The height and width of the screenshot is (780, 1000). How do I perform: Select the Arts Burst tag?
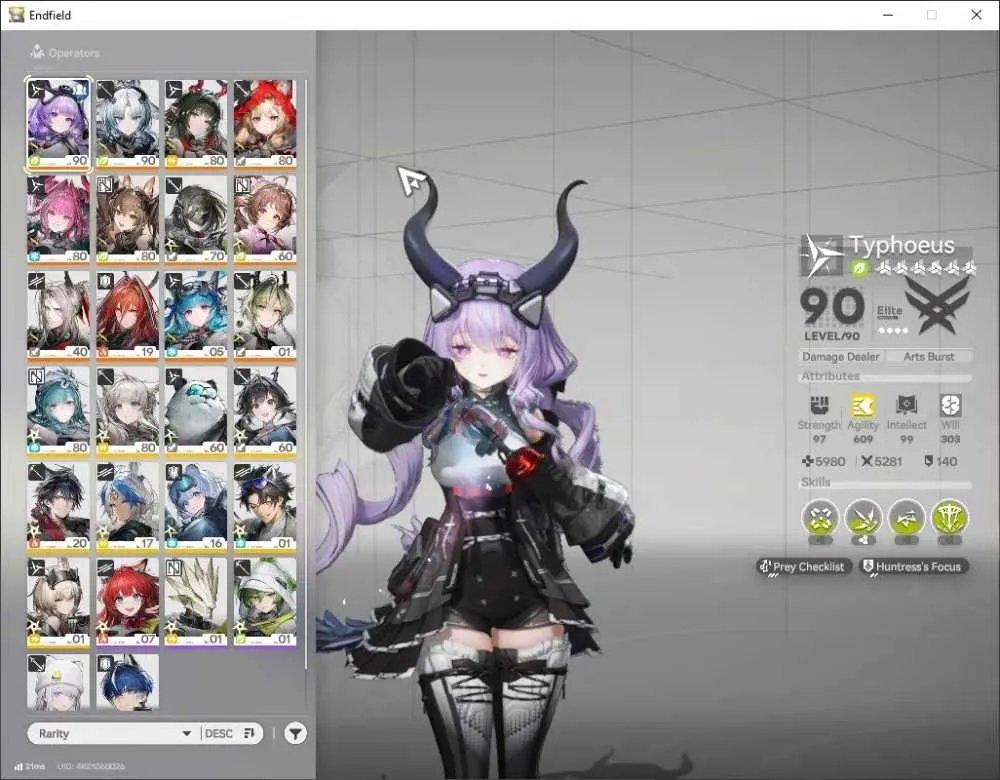(929, 357)
